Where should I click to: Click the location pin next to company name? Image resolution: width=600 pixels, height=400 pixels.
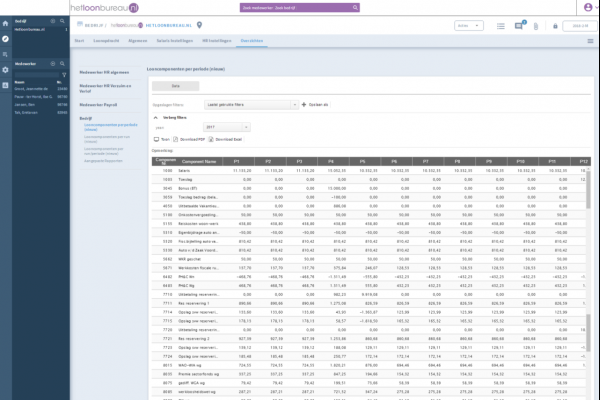[x=199, y=25]
